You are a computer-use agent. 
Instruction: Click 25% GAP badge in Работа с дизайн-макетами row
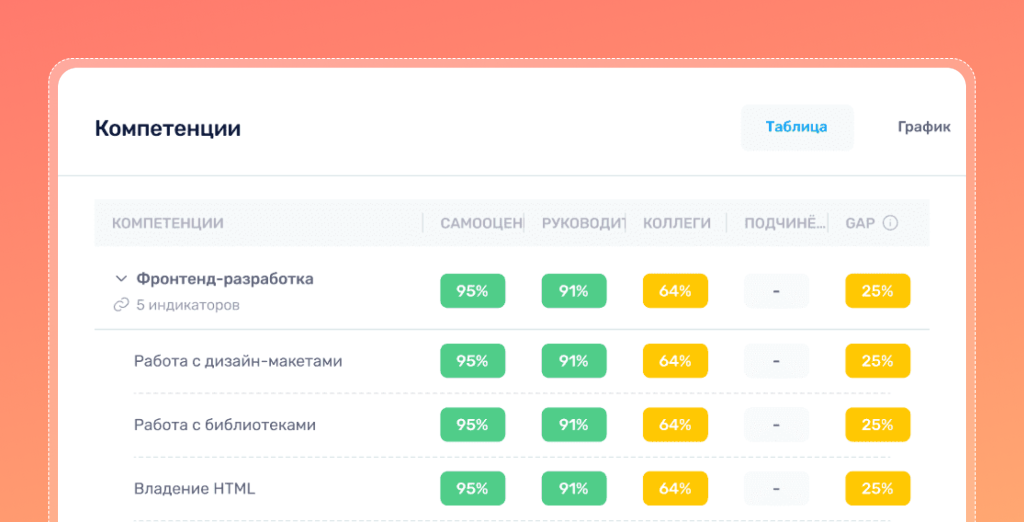(x=878, y=361)
